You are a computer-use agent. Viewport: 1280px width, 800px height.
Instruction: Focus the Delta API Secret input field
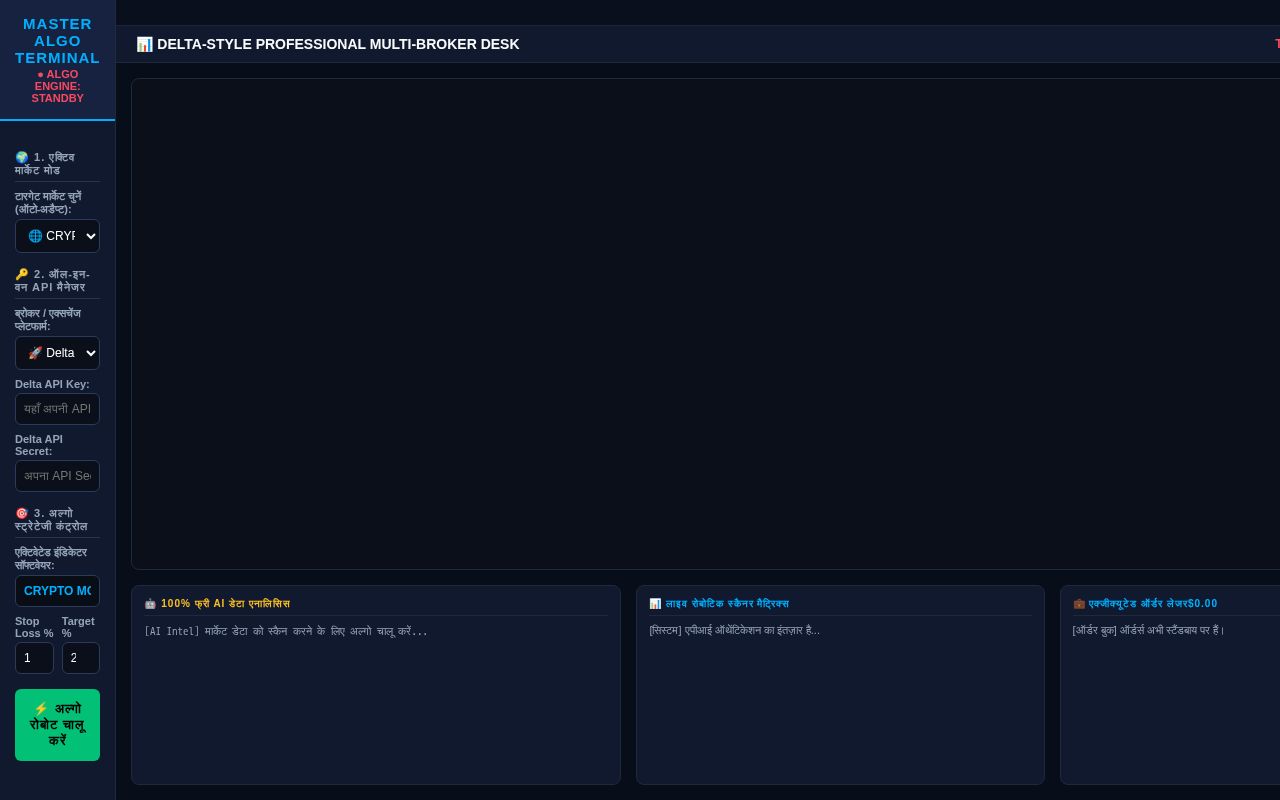click(x=57, y=476)
